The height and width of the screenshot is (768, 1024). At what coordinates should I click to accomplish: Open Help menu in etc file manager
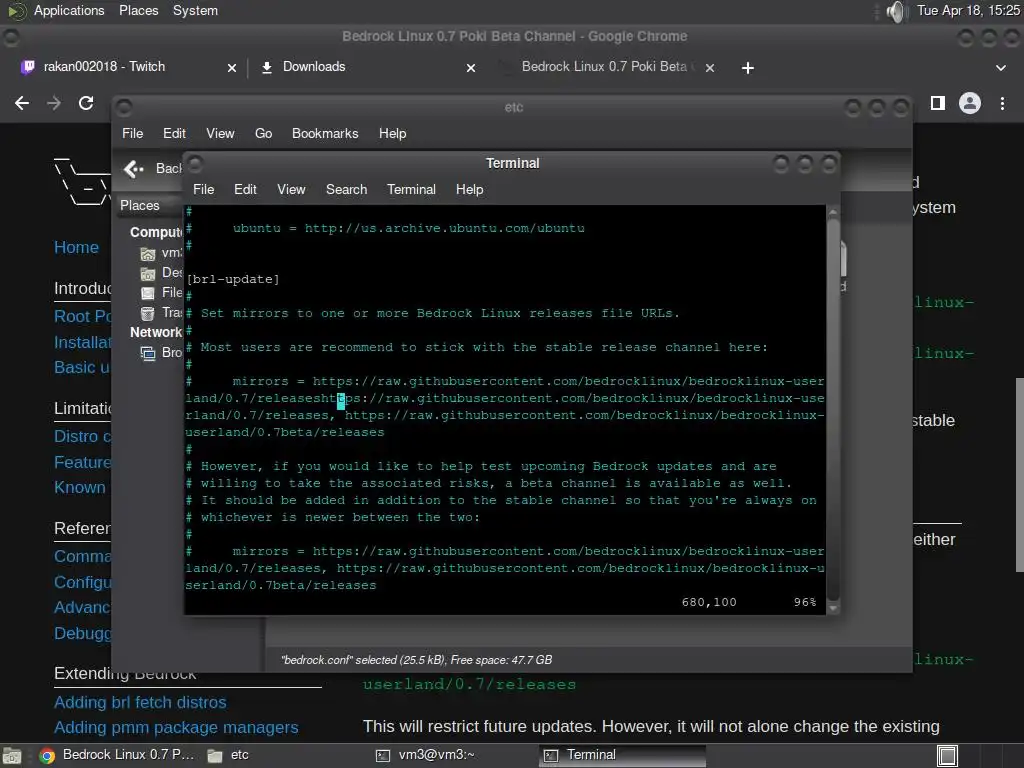pos(392,133)
